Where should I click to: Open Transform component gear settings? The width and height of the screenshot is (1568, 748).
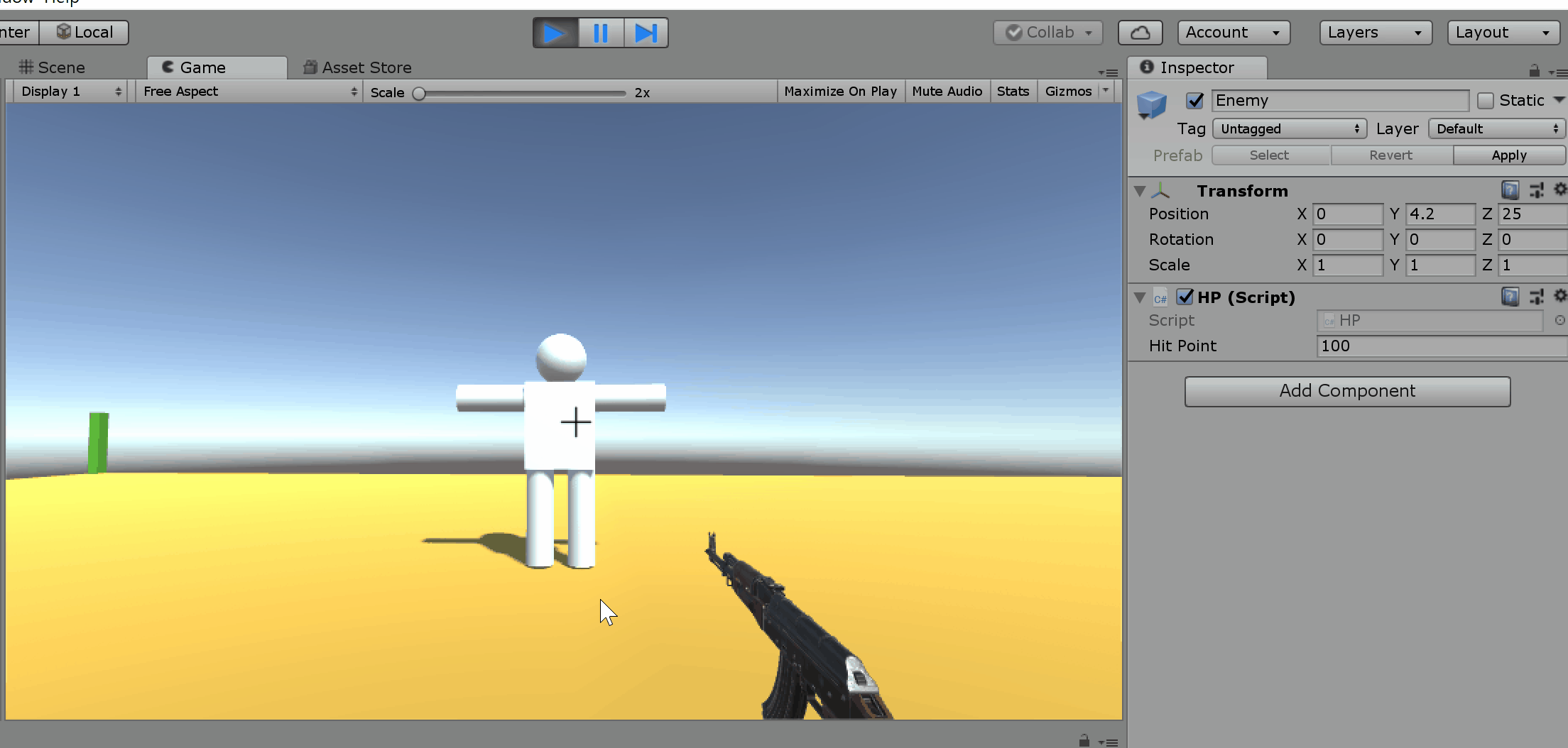coord(1560,189)
